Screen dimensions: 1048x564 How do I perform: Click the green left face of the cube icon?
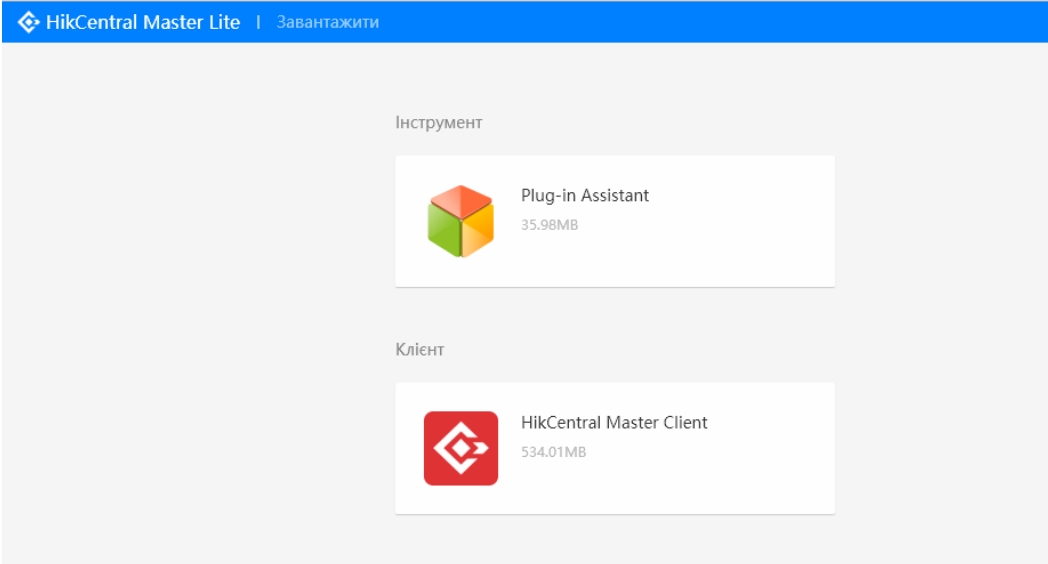click(443, 230)
